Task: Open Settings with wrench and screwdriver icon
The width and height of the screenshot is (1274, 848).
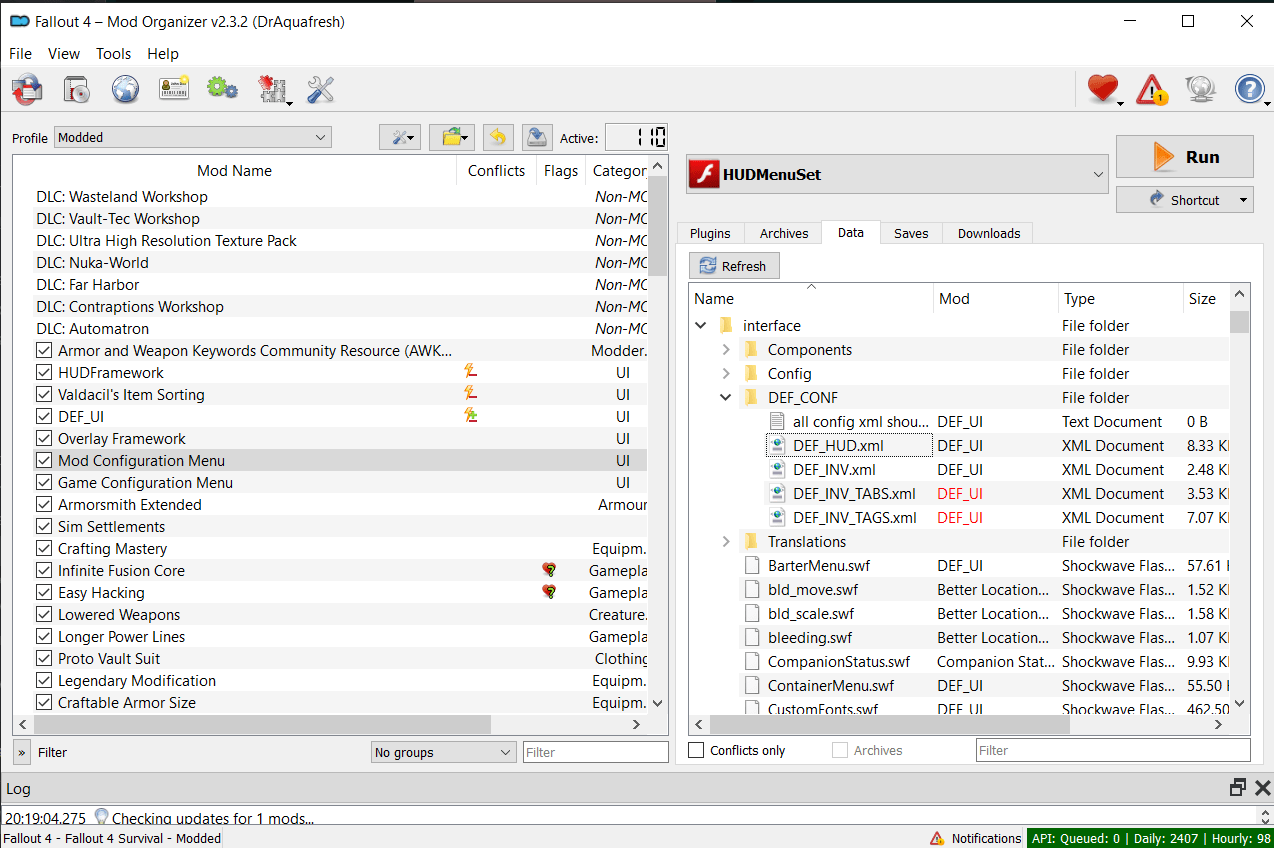Action: (320, 90)
